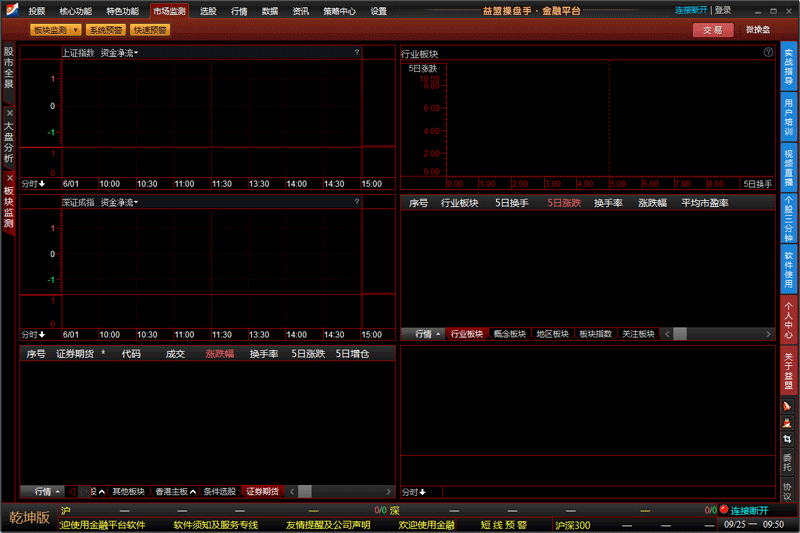Screen dimensions: 800x533
Task: Click 连接断开 status in title bar
Action: pyautogui.click(x=691, y=10)
